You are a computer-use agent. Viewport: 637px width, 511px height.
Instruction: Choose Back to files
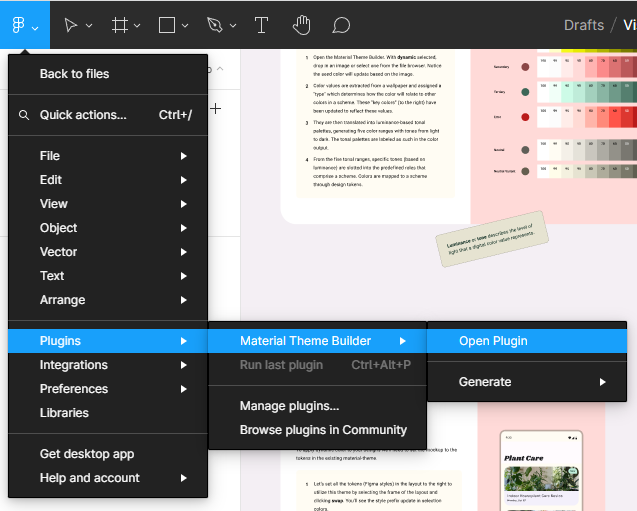pyautogui.click(x=108, y=74)
